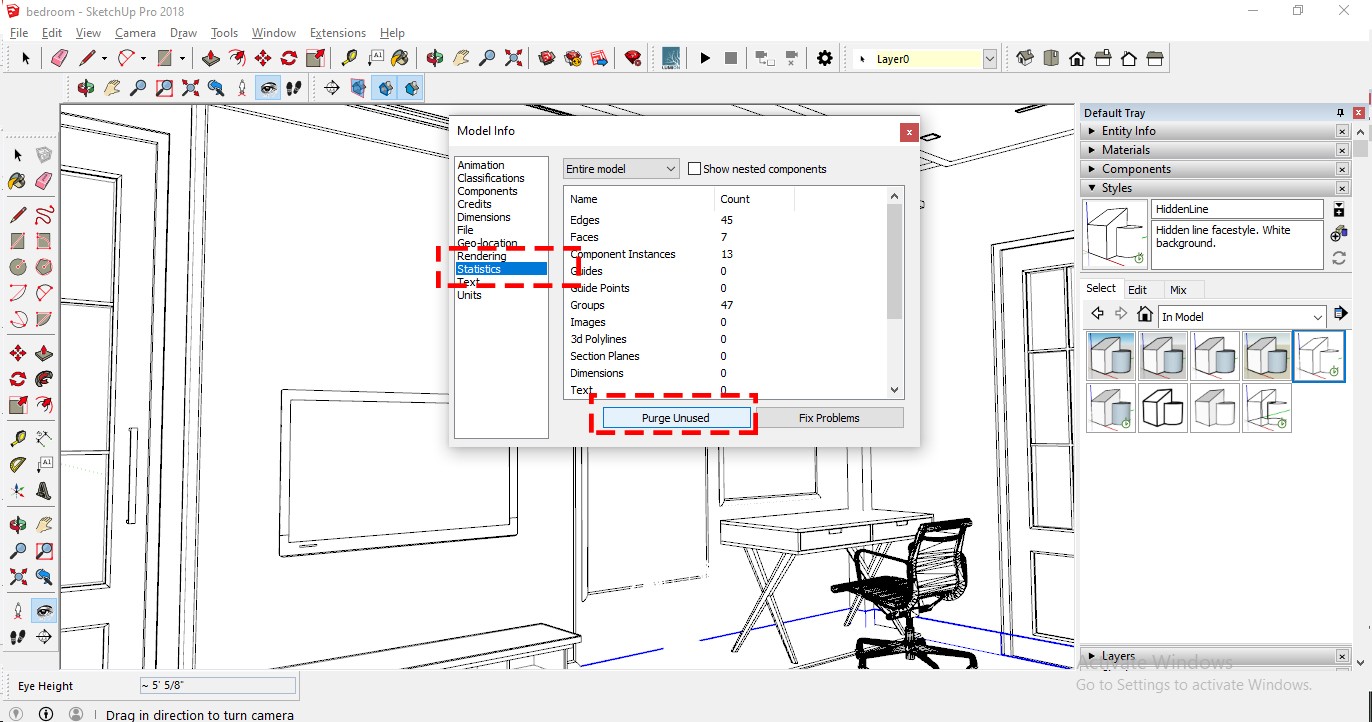Click inside the Eye Height input field
1372x722 pixels.
point(218,686)
